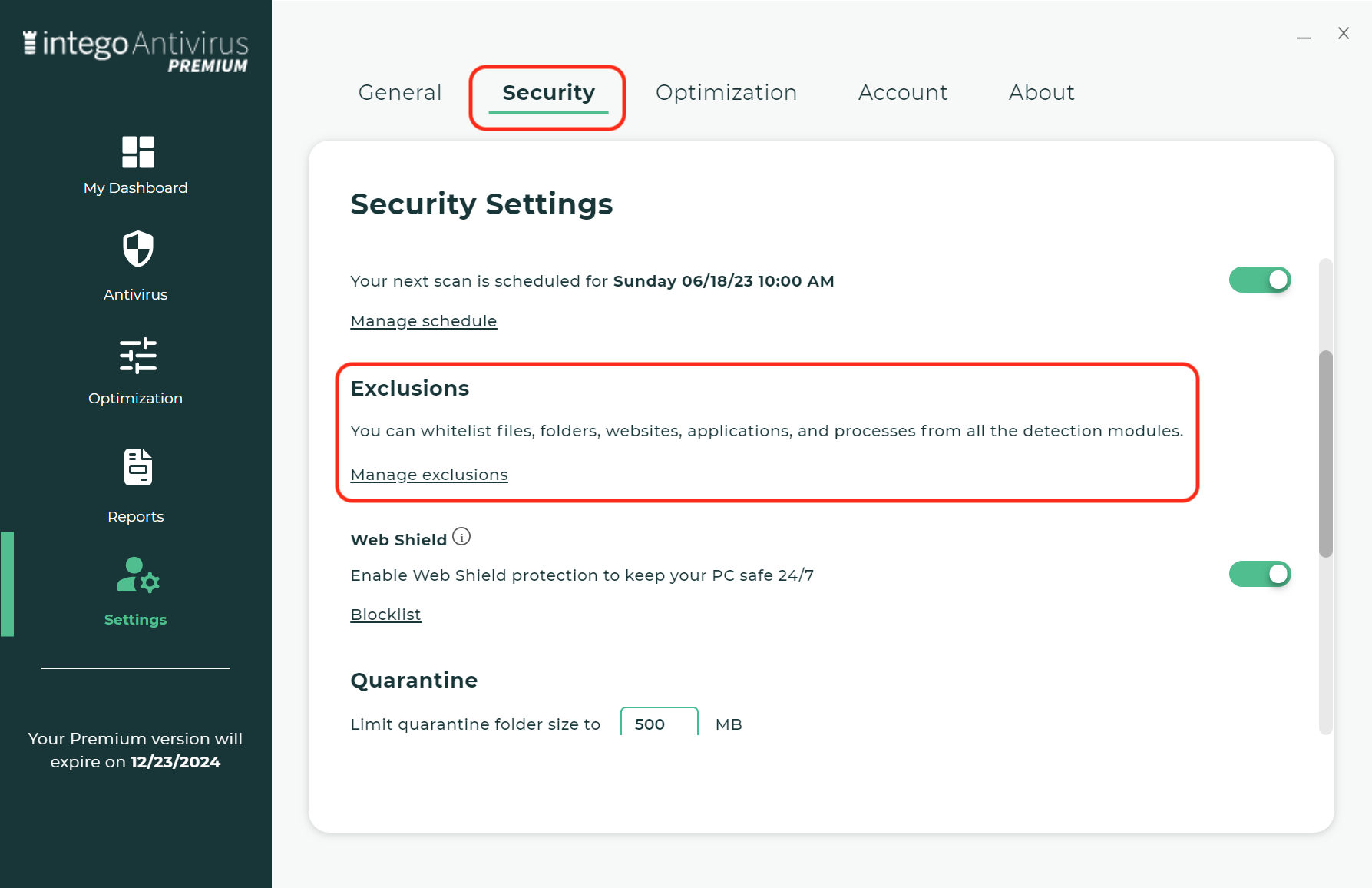Viewport: 1372px width, 888px height.
Task: Open the Reports document icon
Action: click(x=138, y=467)
